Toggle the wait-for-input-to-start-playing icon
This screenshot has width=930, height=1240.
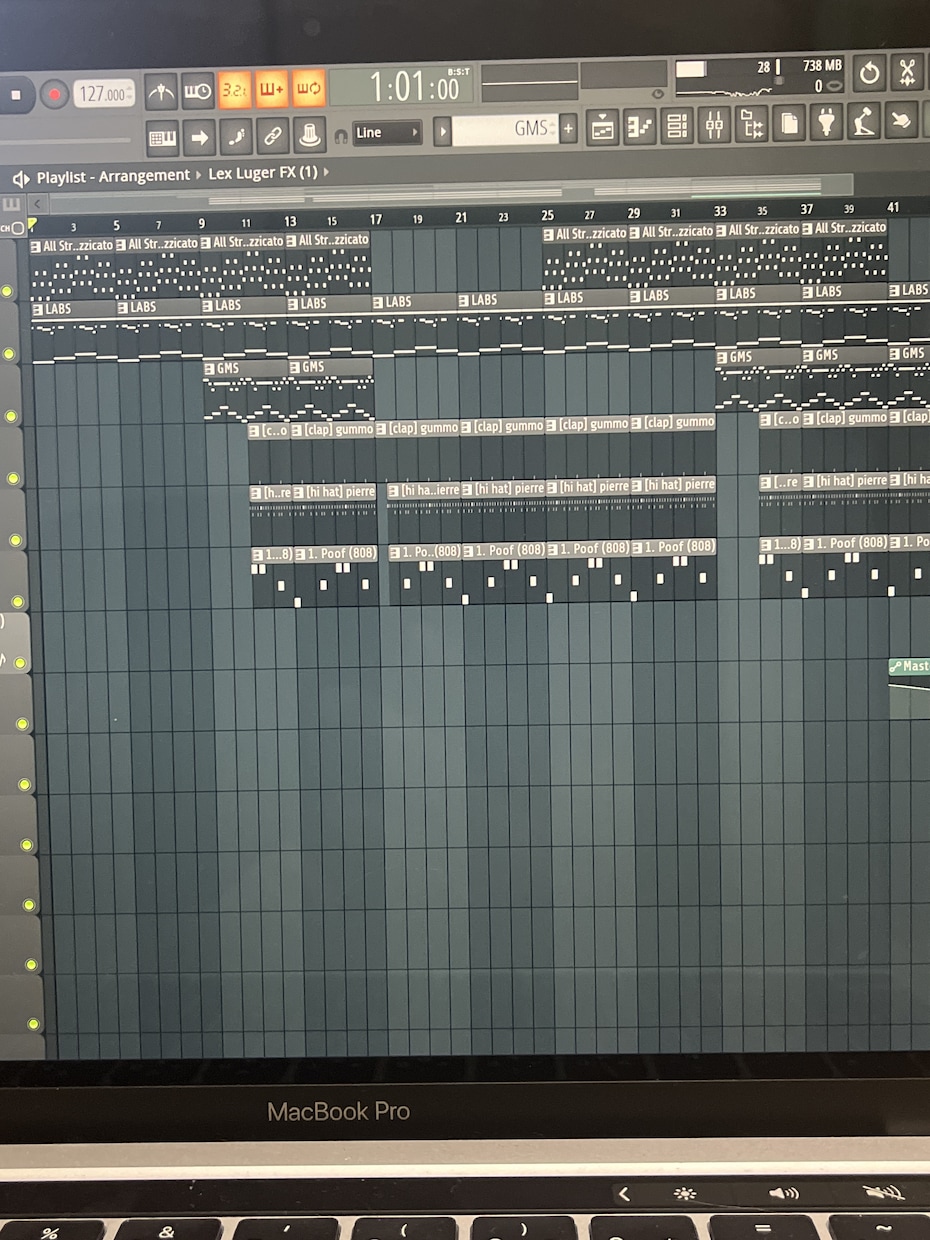pos(198,91)
